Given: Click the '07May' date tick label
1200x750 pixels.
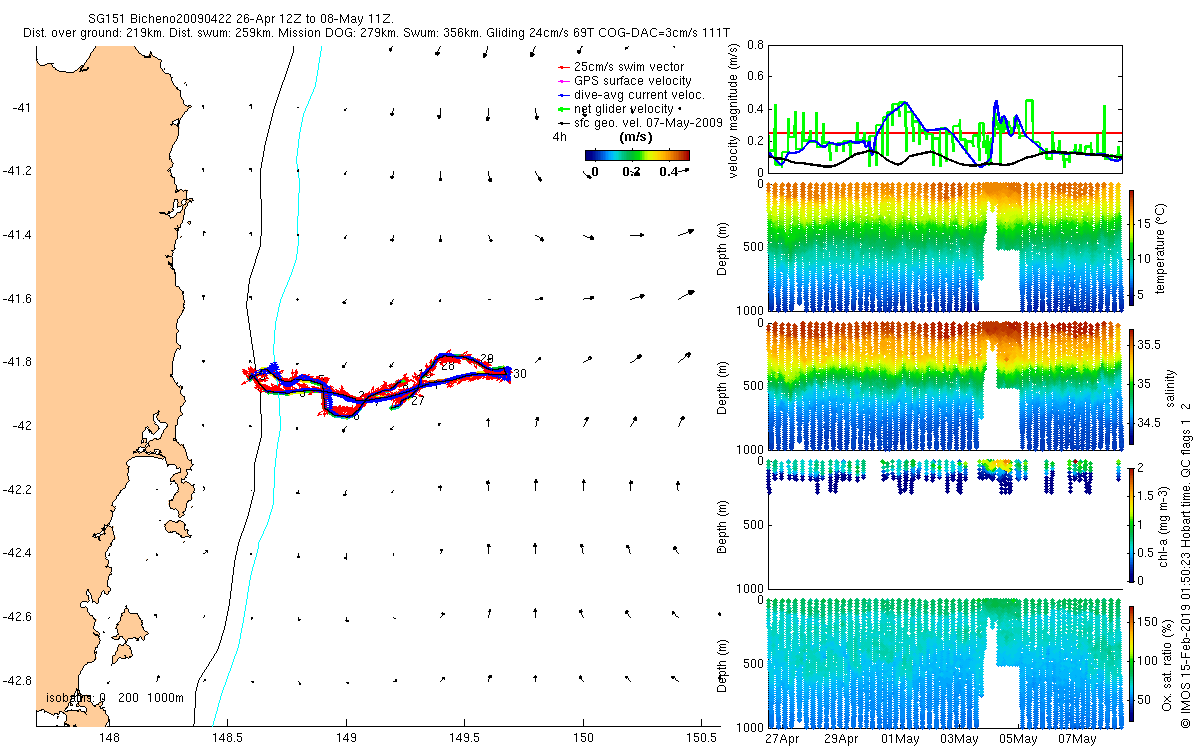Looking at the screenshot, I should pyautogui.click(x=1077, y=739).
